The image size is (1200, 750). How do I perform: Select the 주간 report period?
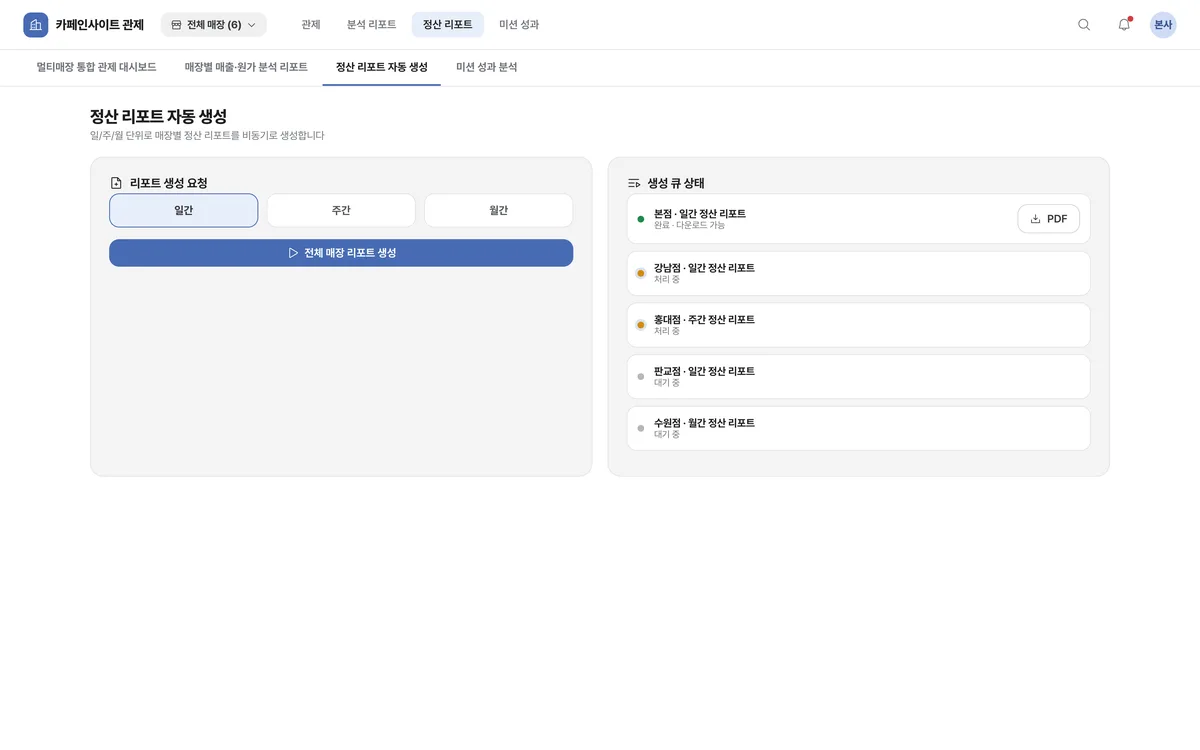coord(341,210)
